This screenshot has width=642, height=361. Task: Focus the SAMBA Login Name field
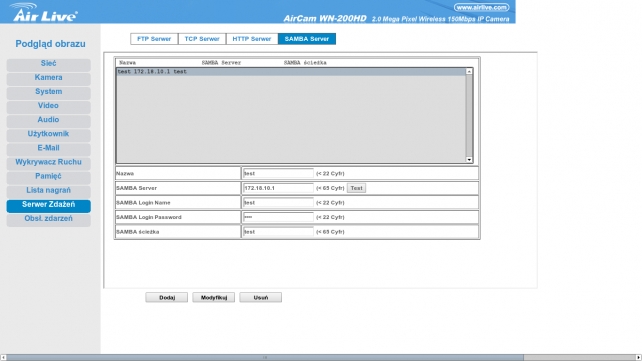pos(278,203)
